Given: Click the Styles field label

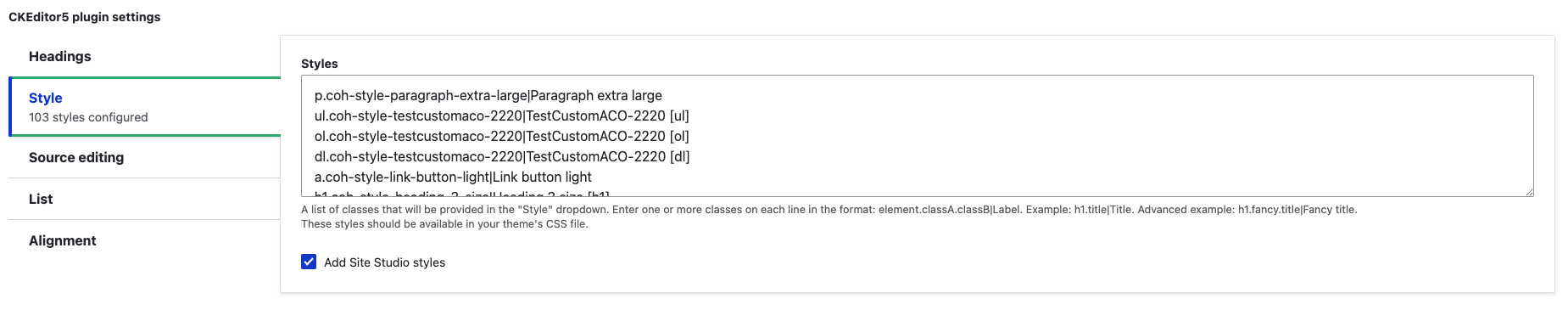Looking at the screenshot, I should (320, 64).
